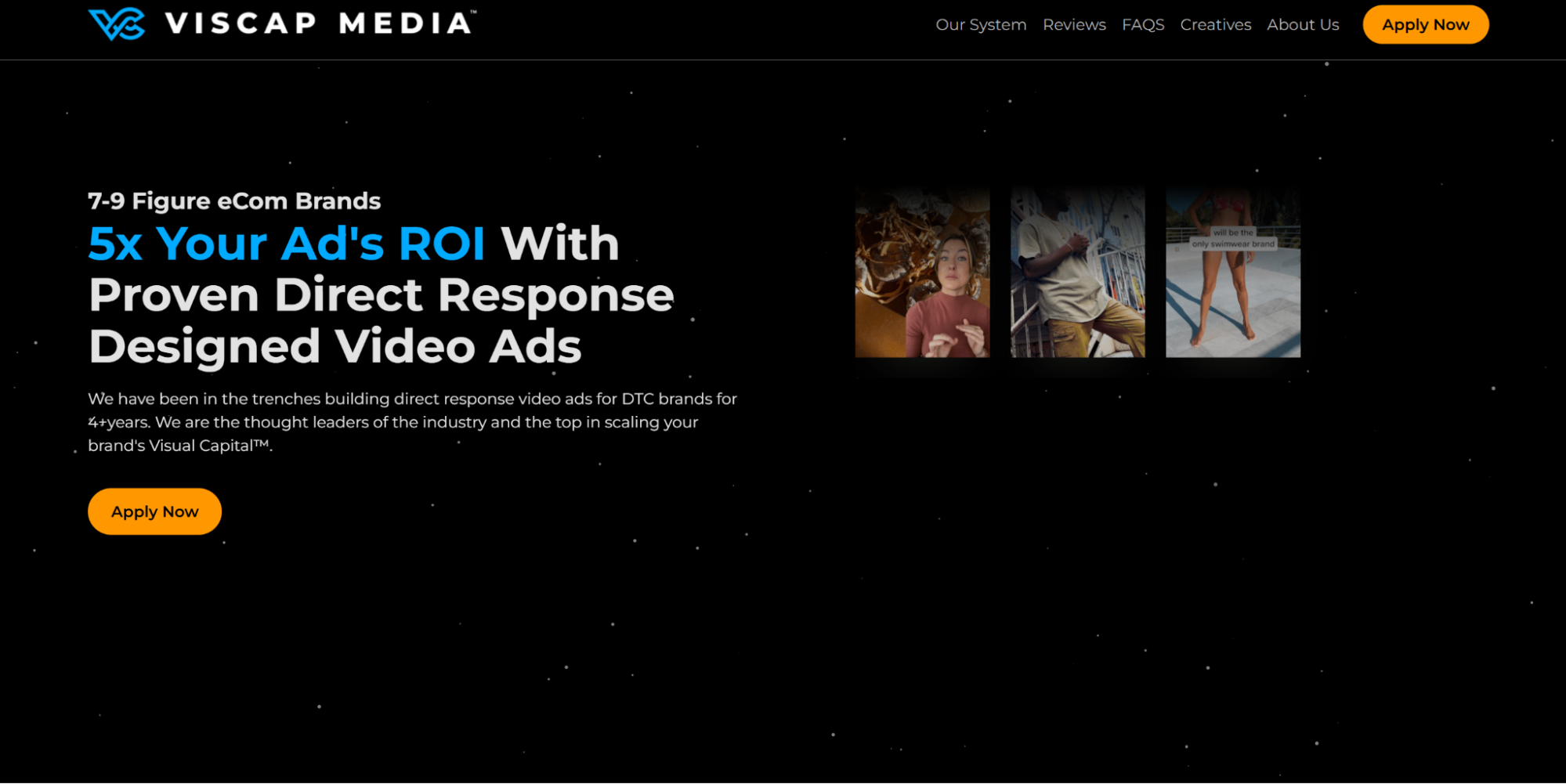Click the paragraph mentioning Visual Capital™
The height and width of the screenshot is (784, 1566).
pyautogui.click(x=412, y=422)
